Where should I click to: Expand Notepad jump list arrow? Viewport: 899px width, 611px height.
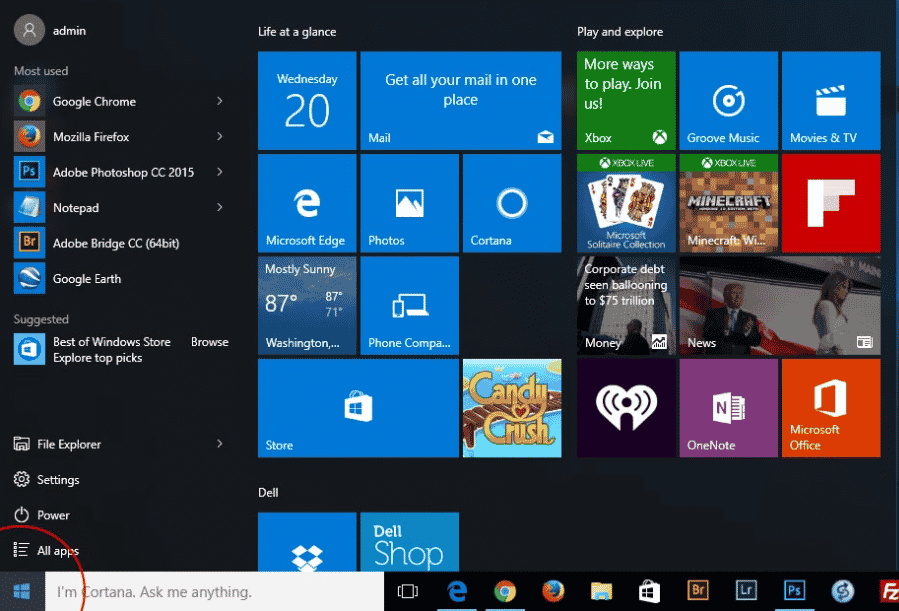point(220,207)
